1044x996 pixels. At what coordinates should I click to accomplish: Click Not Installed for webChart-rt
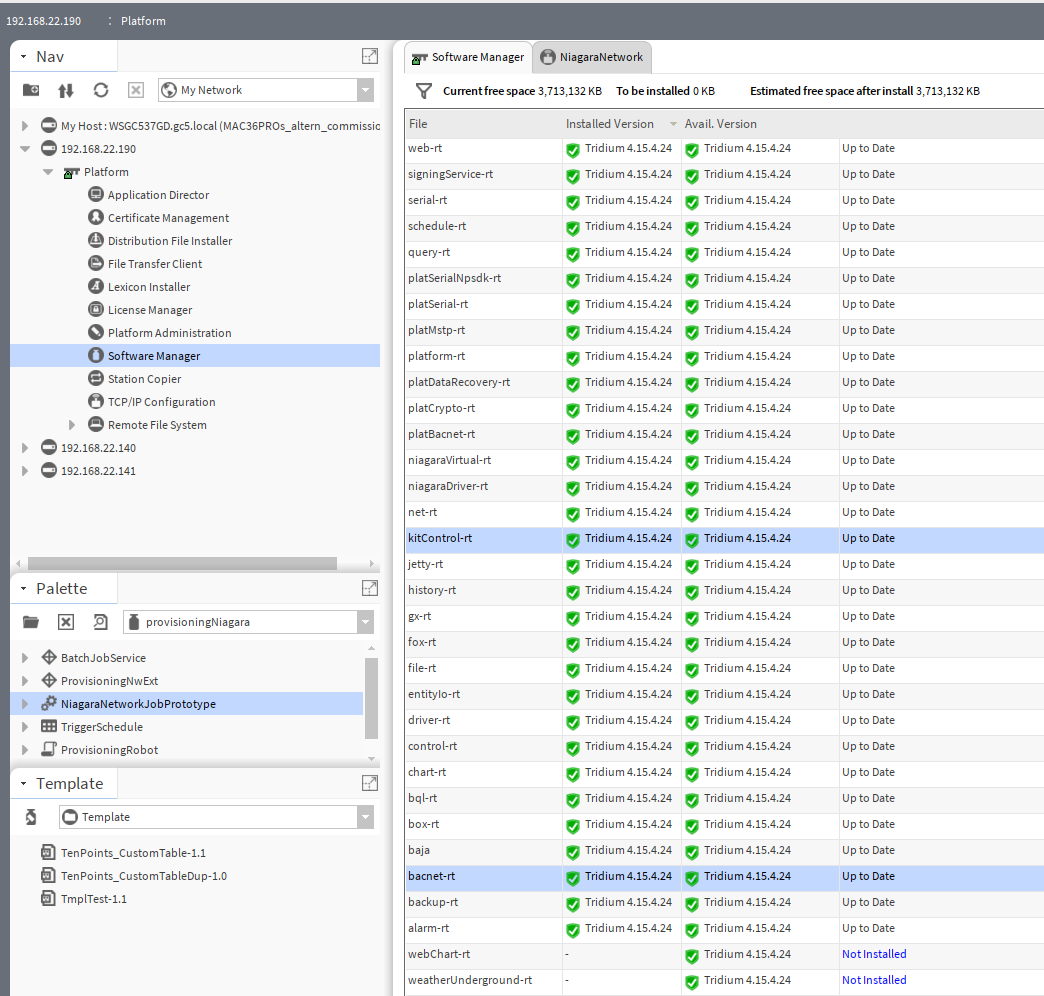[874, 954]
